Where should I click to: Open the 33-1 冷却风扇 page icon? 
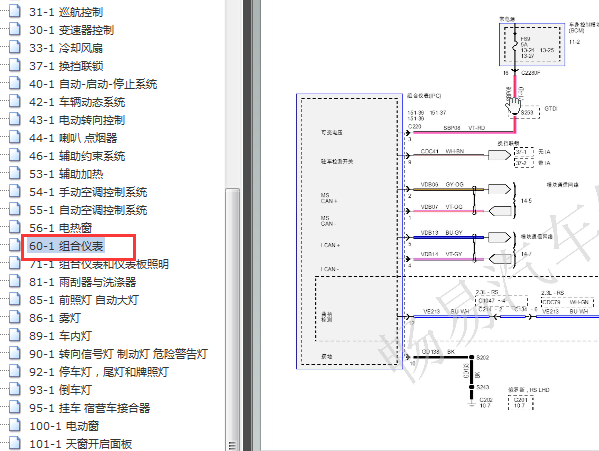pos(15,47)
